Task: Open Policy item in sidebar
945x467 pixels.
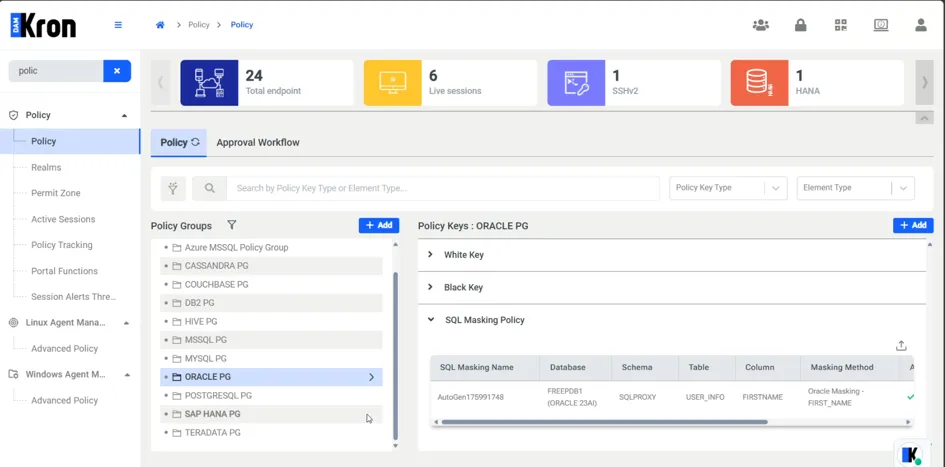Action: pyautogui.click(x=70, y=141)
